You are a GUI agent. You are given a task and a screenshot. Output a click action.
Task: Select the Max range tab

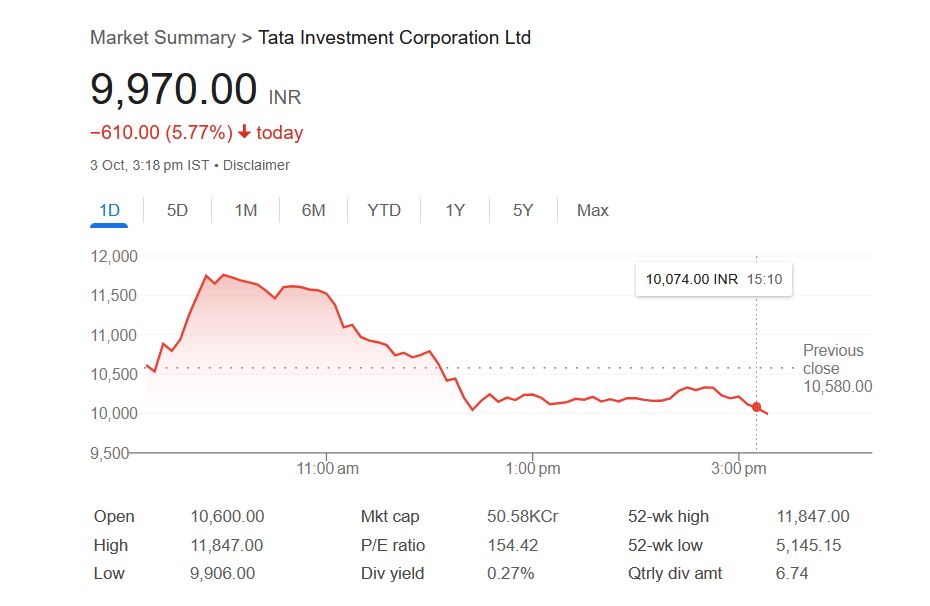pyautogui.click(x=593, y=210)
